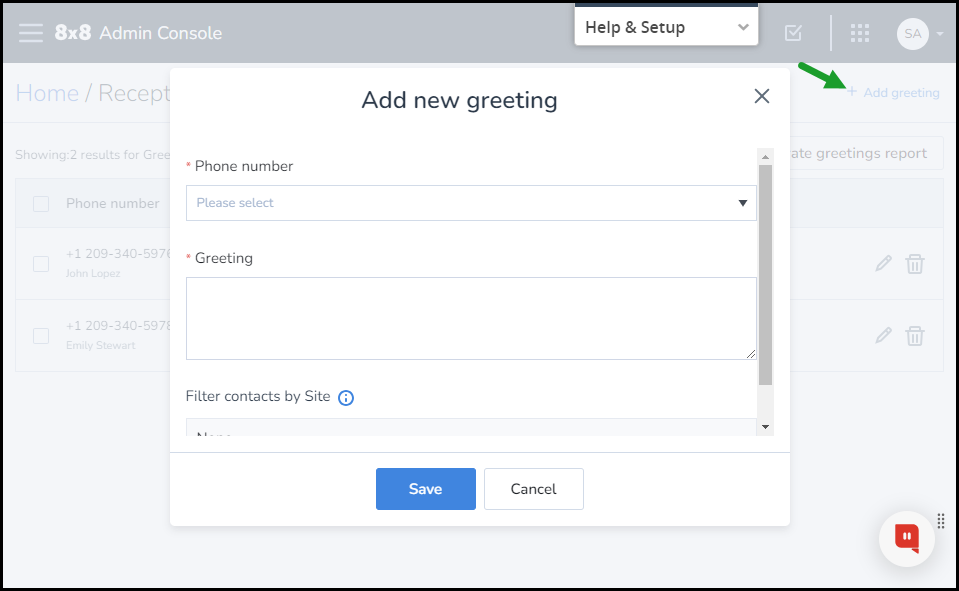Tick the select-all checkbox in Phone number header

click(41, 204)
